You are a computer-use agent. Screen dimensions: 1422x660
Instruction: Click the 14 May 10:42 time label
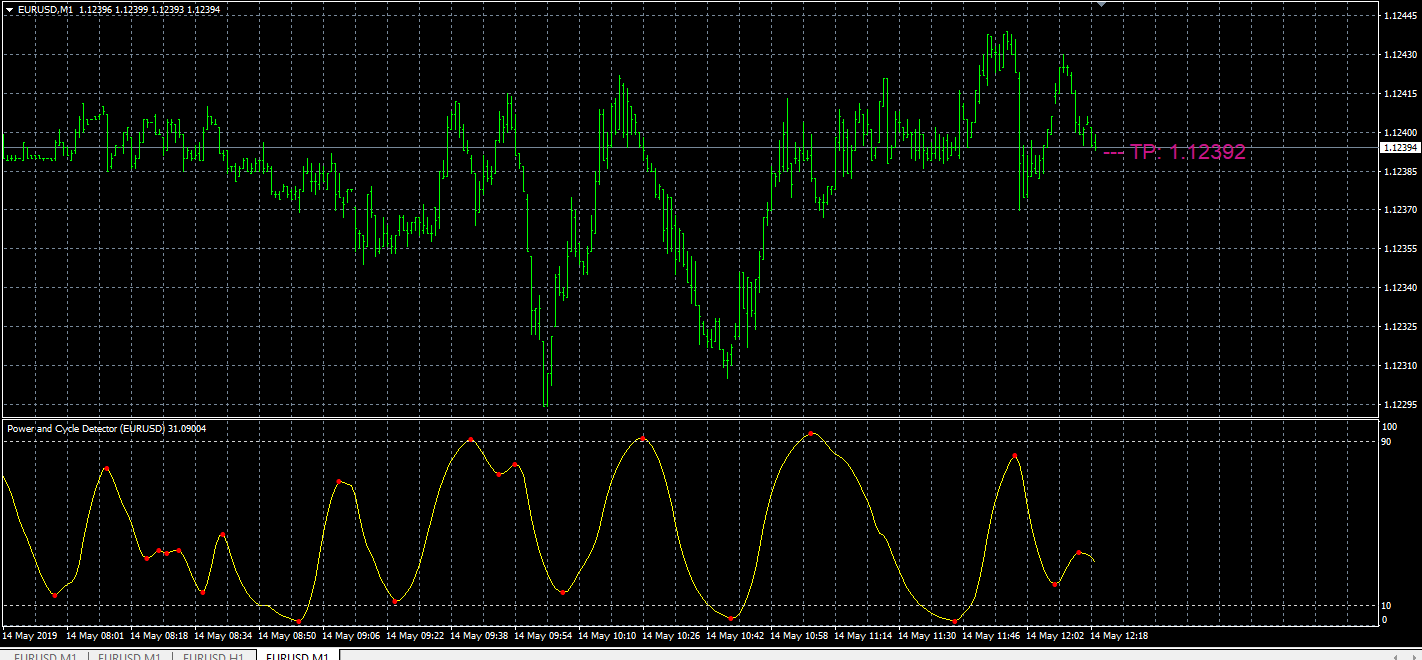click(735, 636)
